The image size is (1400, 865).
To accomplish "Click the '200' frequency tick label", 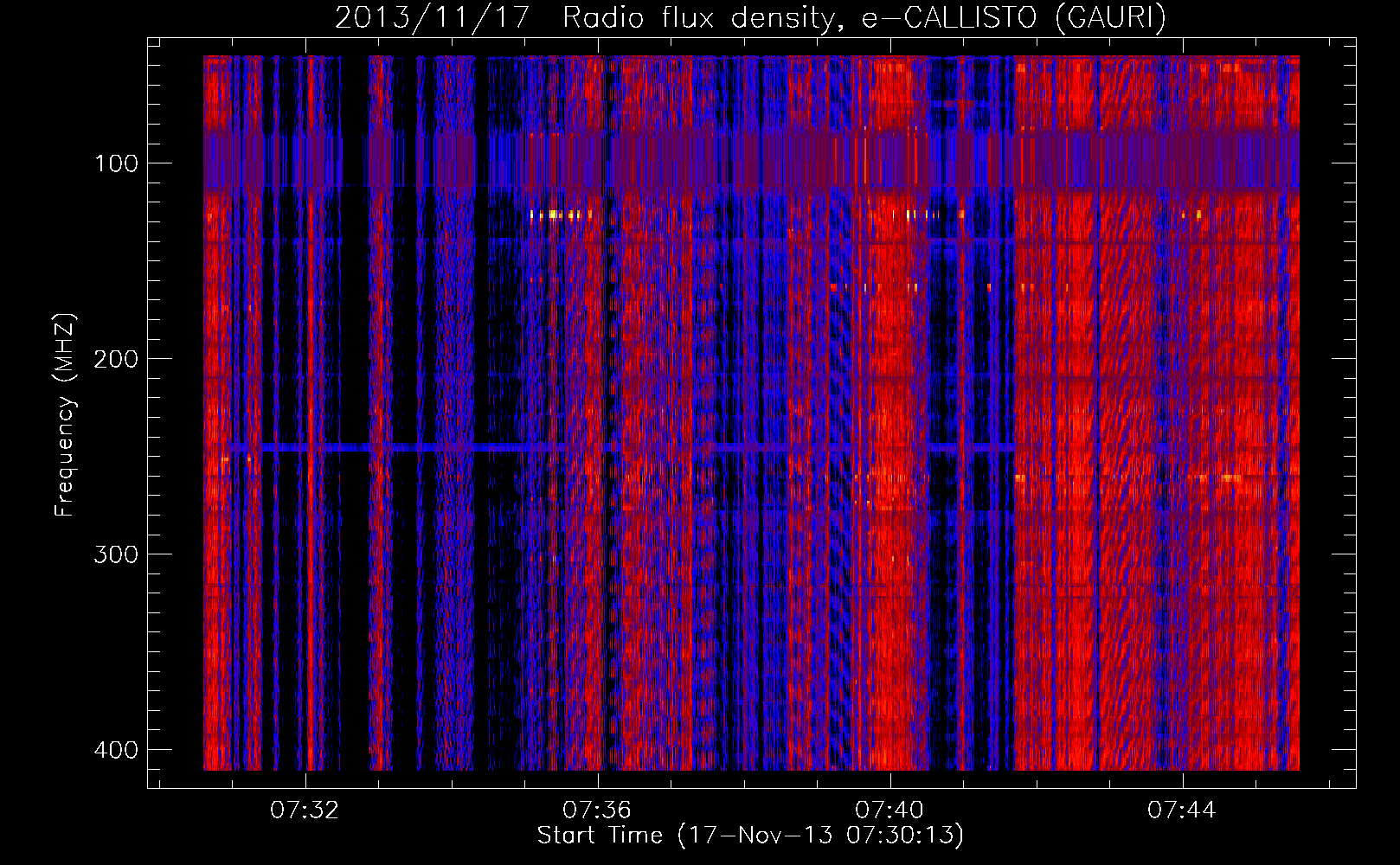I will [x=116, y=359].
